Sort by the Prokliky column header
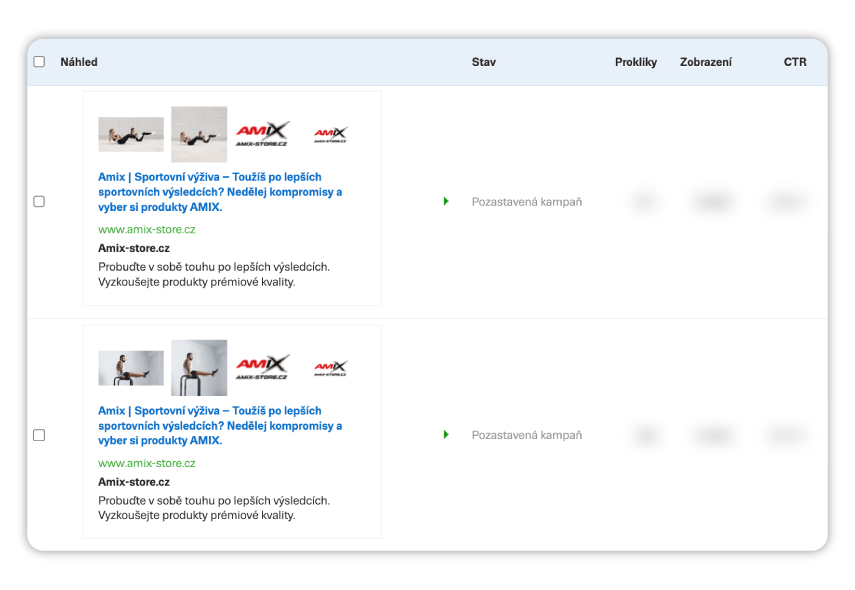 (x=636, y=62)
